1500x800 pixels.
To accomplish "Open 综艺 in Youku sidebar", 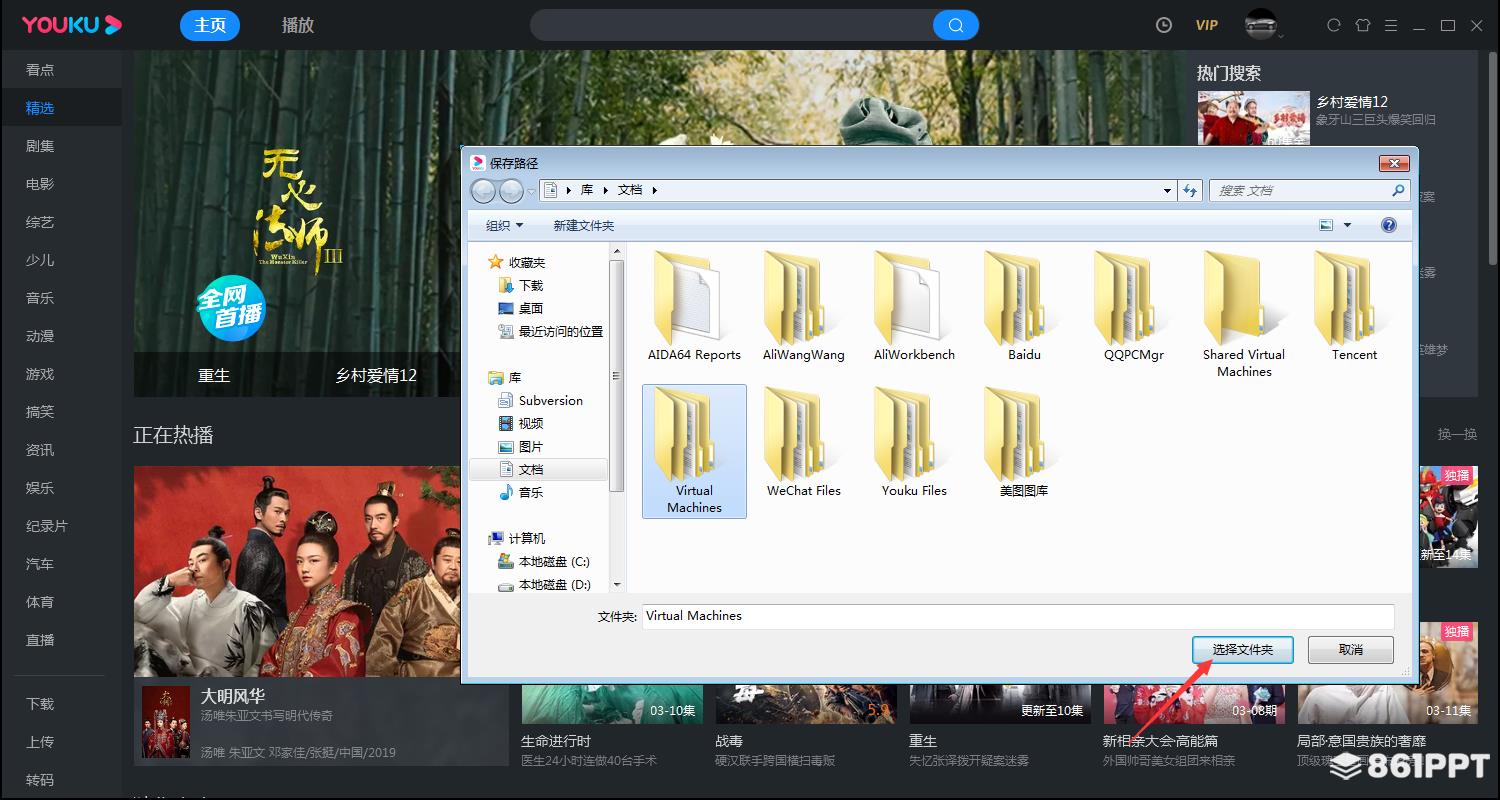I will click(x=40, y=222).
